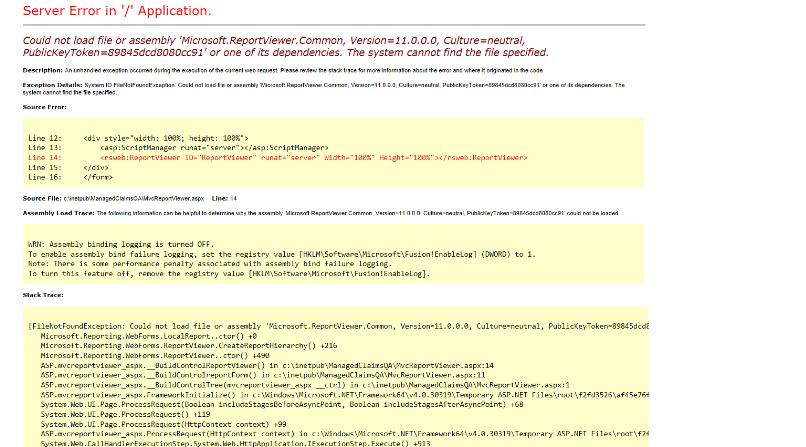Viewport: 806px width, 447px height.
Task: Click the 'Assembly Load Trace:' label
Action: click(x=58, y=213)
